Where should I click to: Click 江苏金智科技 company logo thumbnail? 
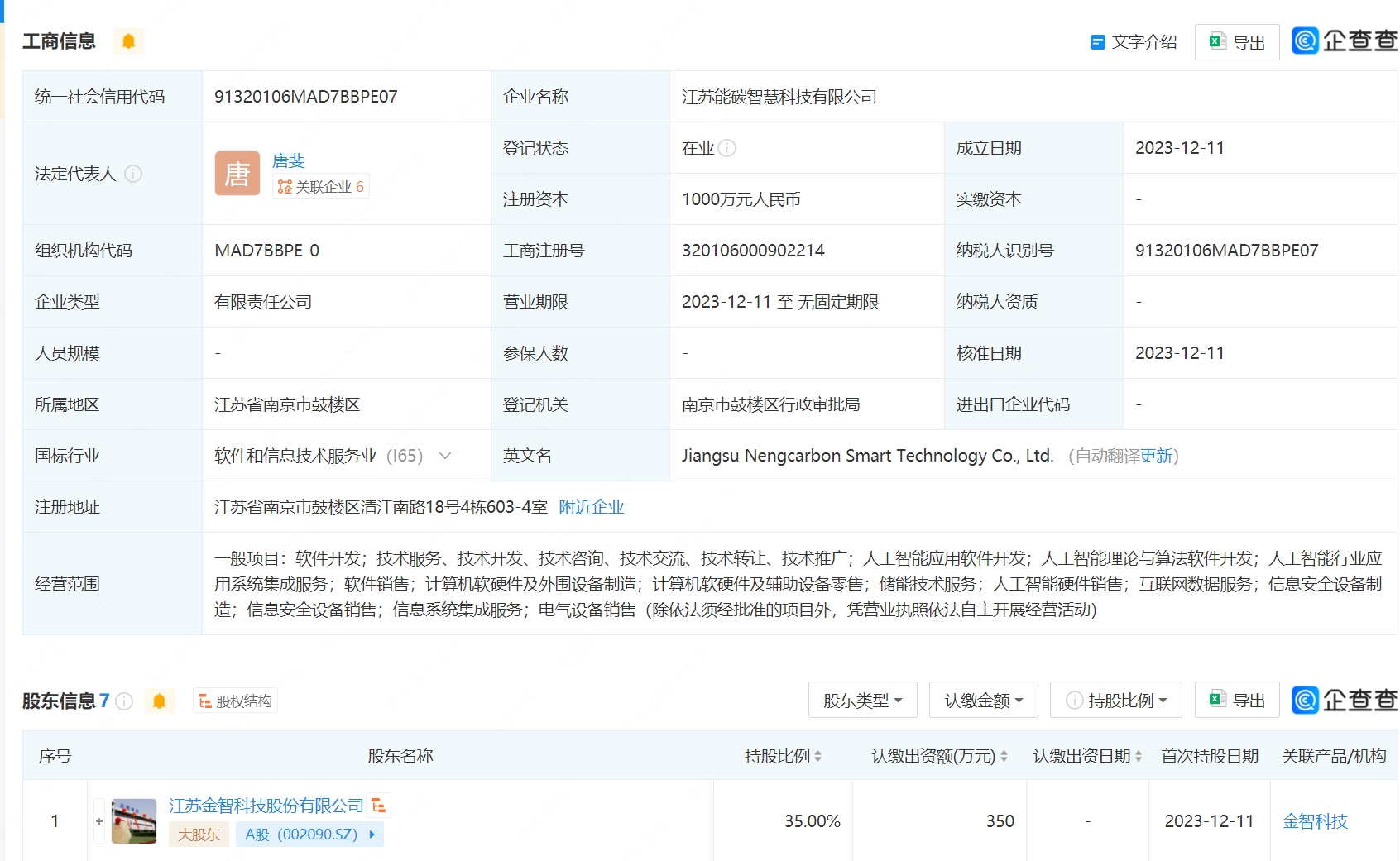pyautogui.click(x=134, y=821)
